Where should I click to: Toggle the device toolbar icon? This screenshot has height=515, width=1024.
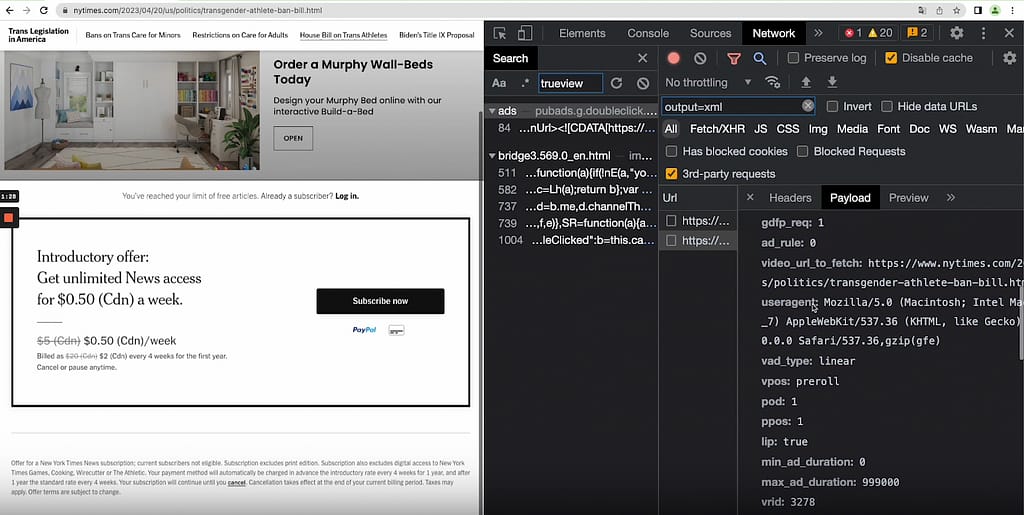526,33
